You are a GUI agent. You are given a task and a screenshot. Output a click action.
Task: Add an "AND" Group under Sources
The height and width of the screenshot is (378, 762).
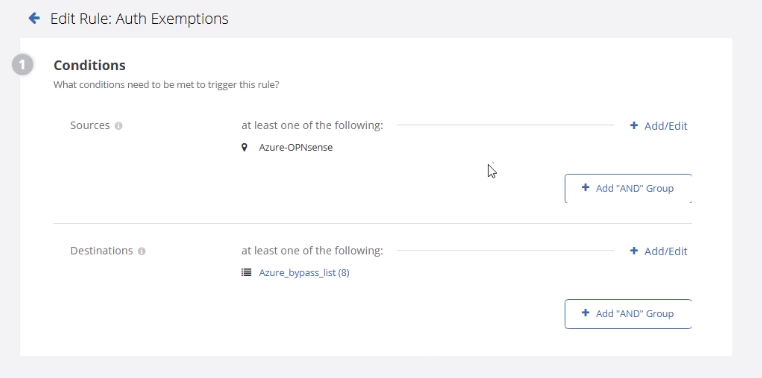[x=628, y=189]
